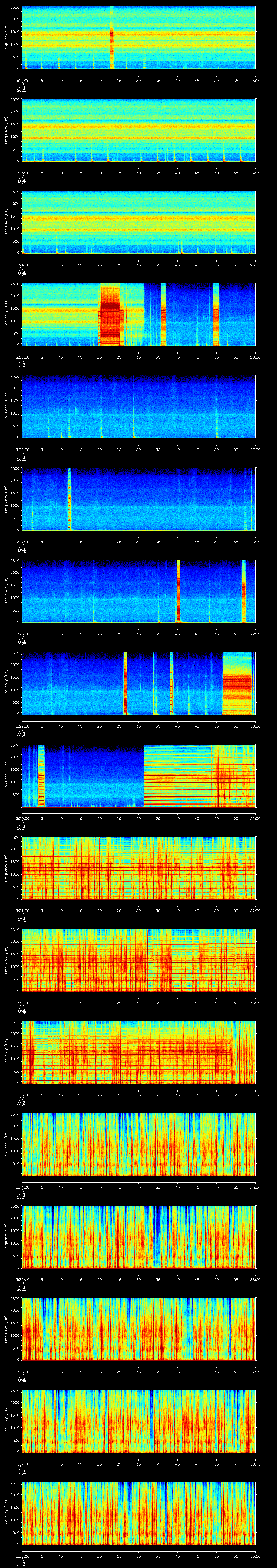Click the 3:29:00 start time label

pyautogui.click(x=22, y=726)
